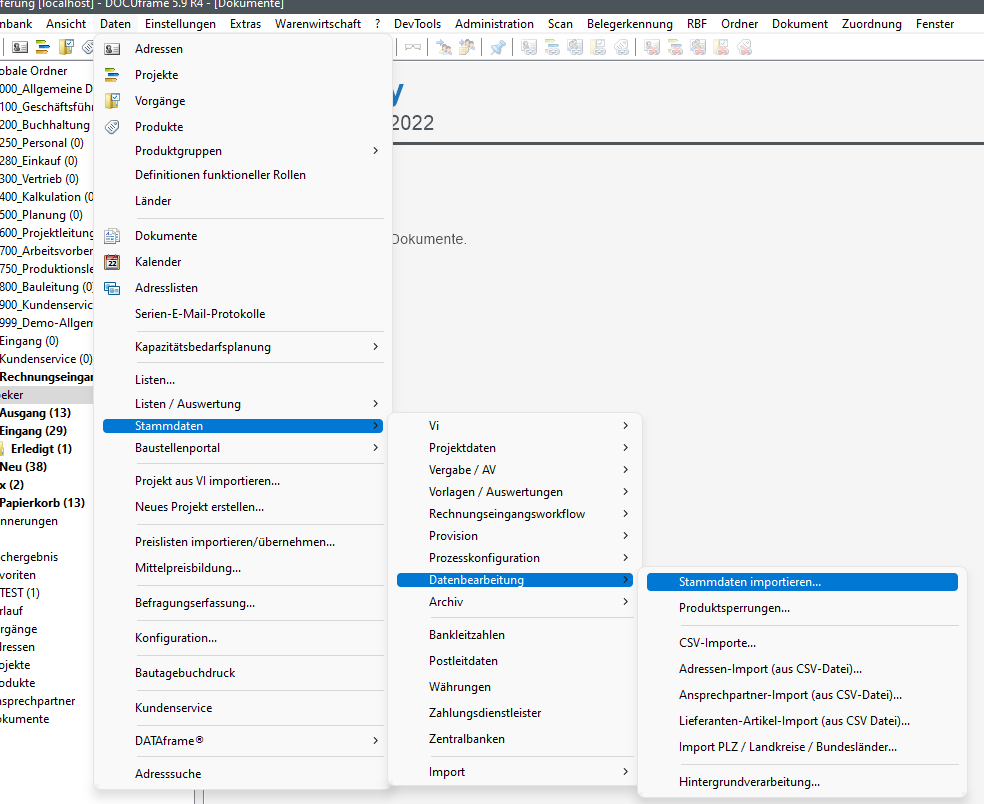Click the address icon with red X

click(652, 47)
